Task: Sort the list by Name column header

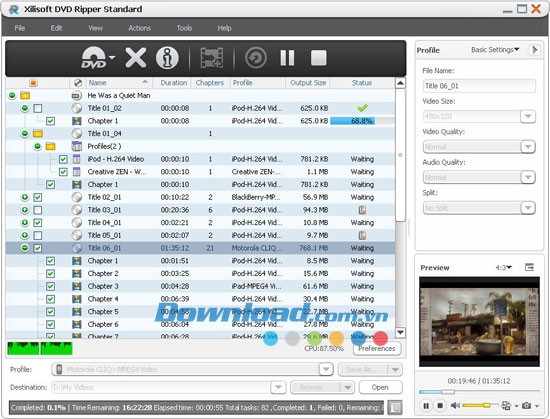Action: point(119,83)
